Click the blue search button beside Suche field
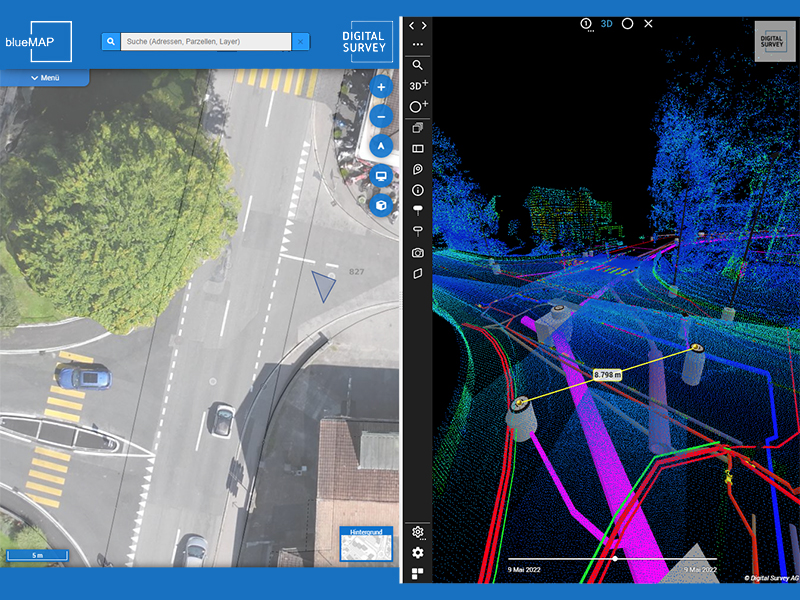 coord(110,42)
